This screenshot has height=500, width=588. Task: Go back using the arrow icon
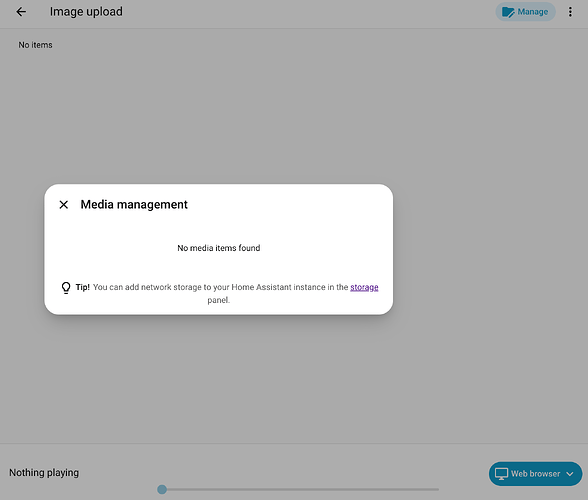pyautogui.click(x=21, y=12)
